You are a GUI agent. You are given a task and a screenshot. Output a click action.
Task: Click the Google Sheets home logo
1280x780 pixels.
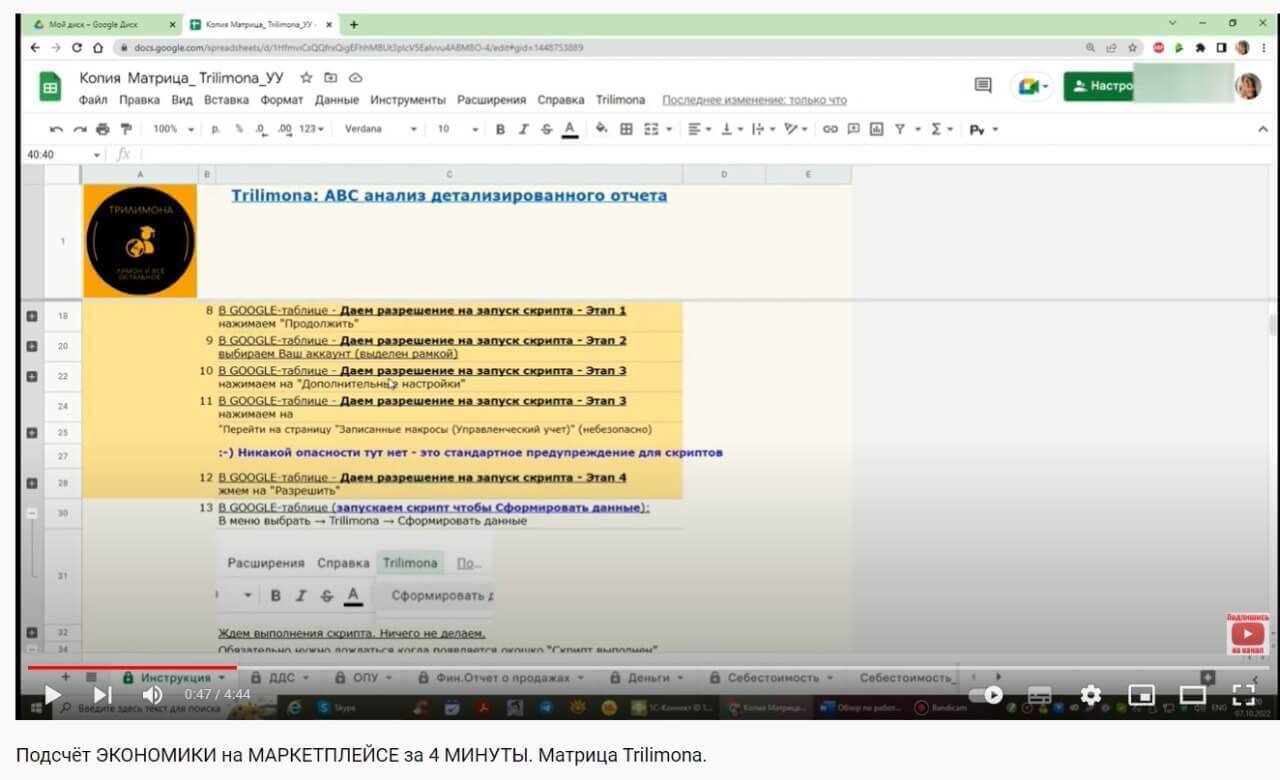pos(50,88)
